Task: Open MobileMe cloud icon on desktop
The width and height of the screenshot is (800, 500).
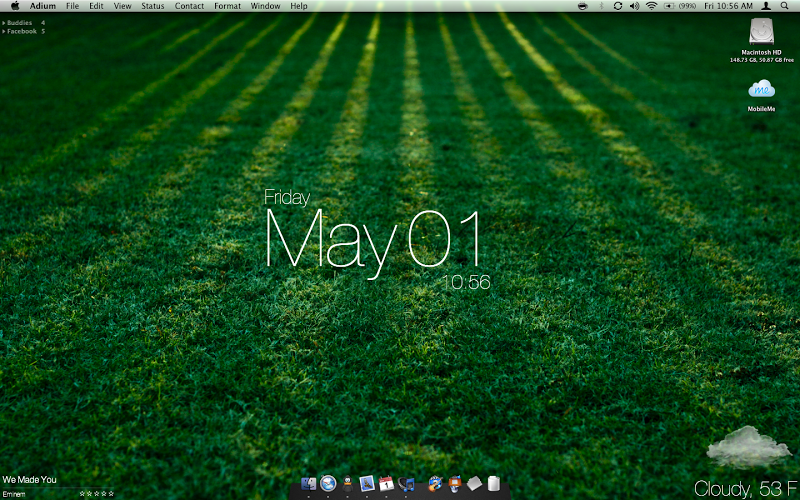Action: pos(761,90)
